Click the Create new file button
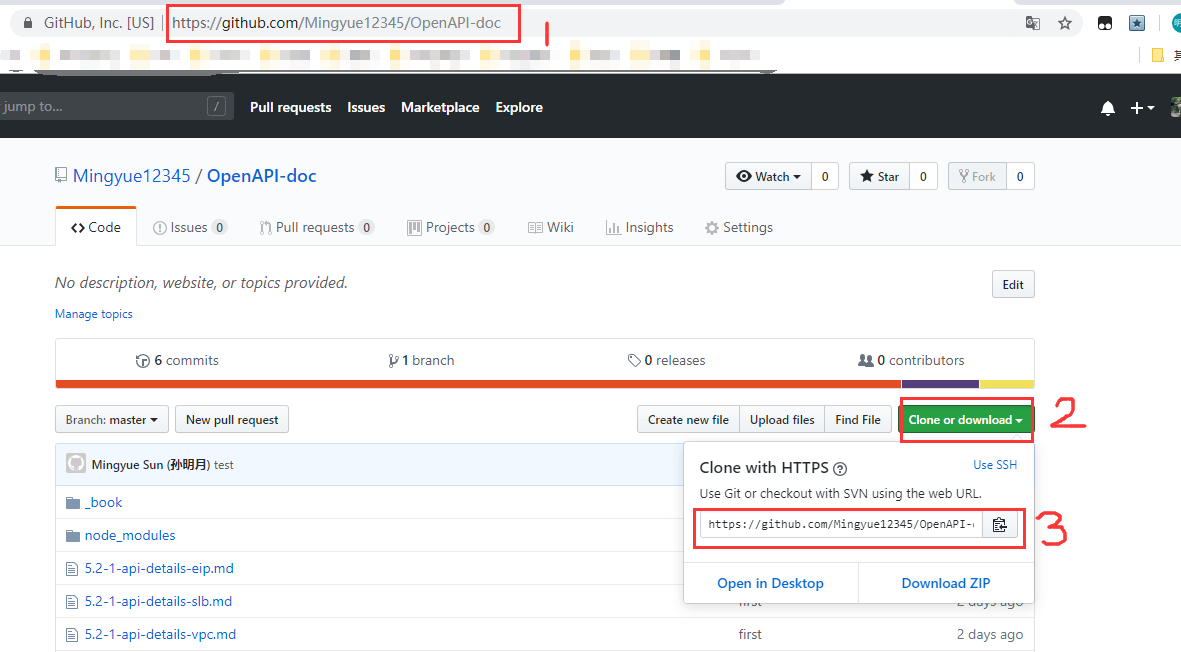This screenshot has width=1181, height=652. (x=688, y=419)
